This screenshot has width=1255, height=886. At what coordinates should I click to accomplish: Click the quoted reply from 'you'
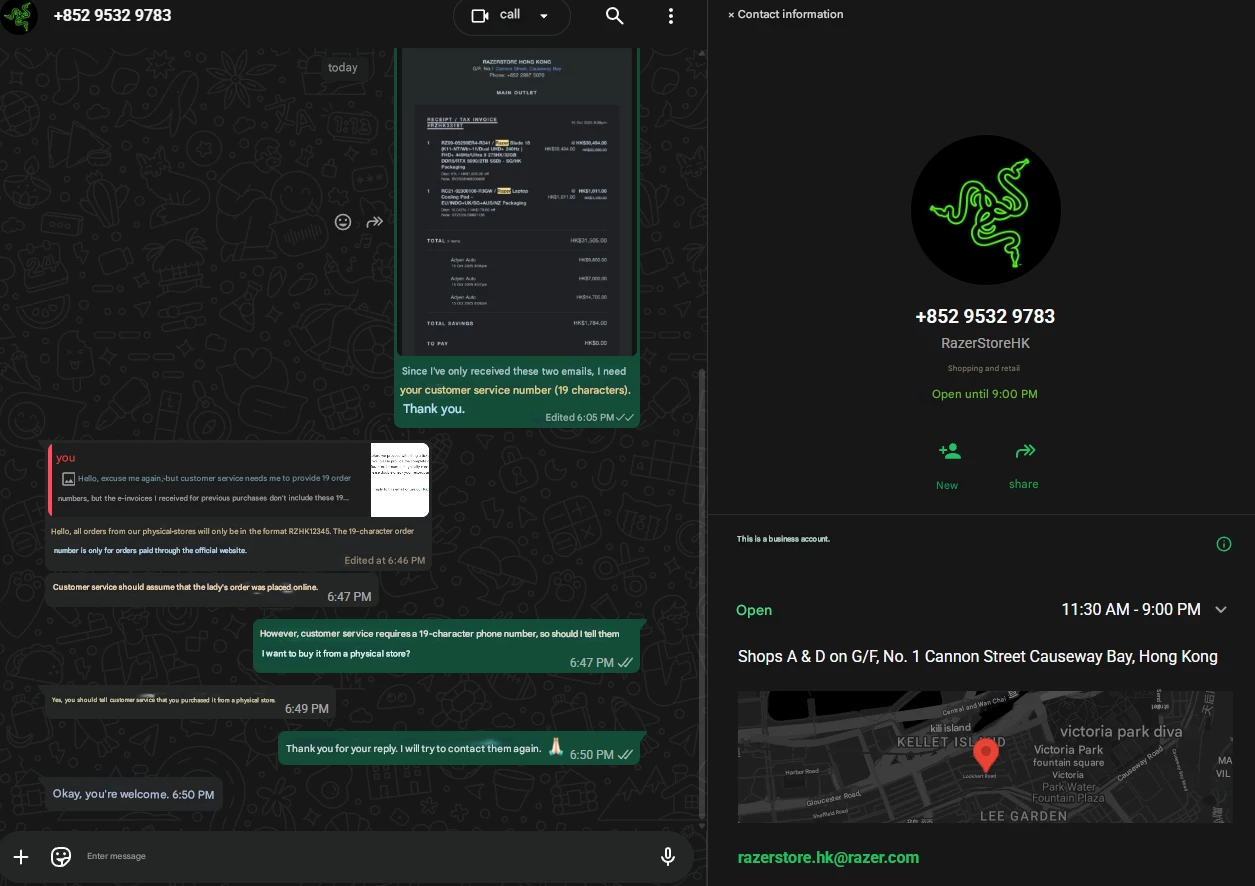coord(239,480)
